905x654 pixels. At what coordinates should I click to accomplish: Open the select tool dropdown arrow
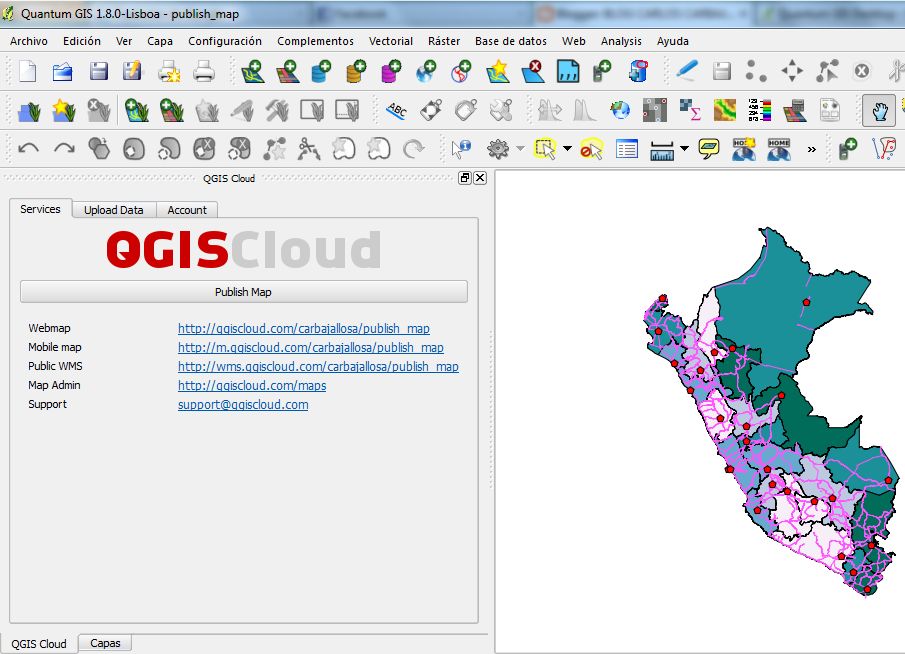(566, 146)
